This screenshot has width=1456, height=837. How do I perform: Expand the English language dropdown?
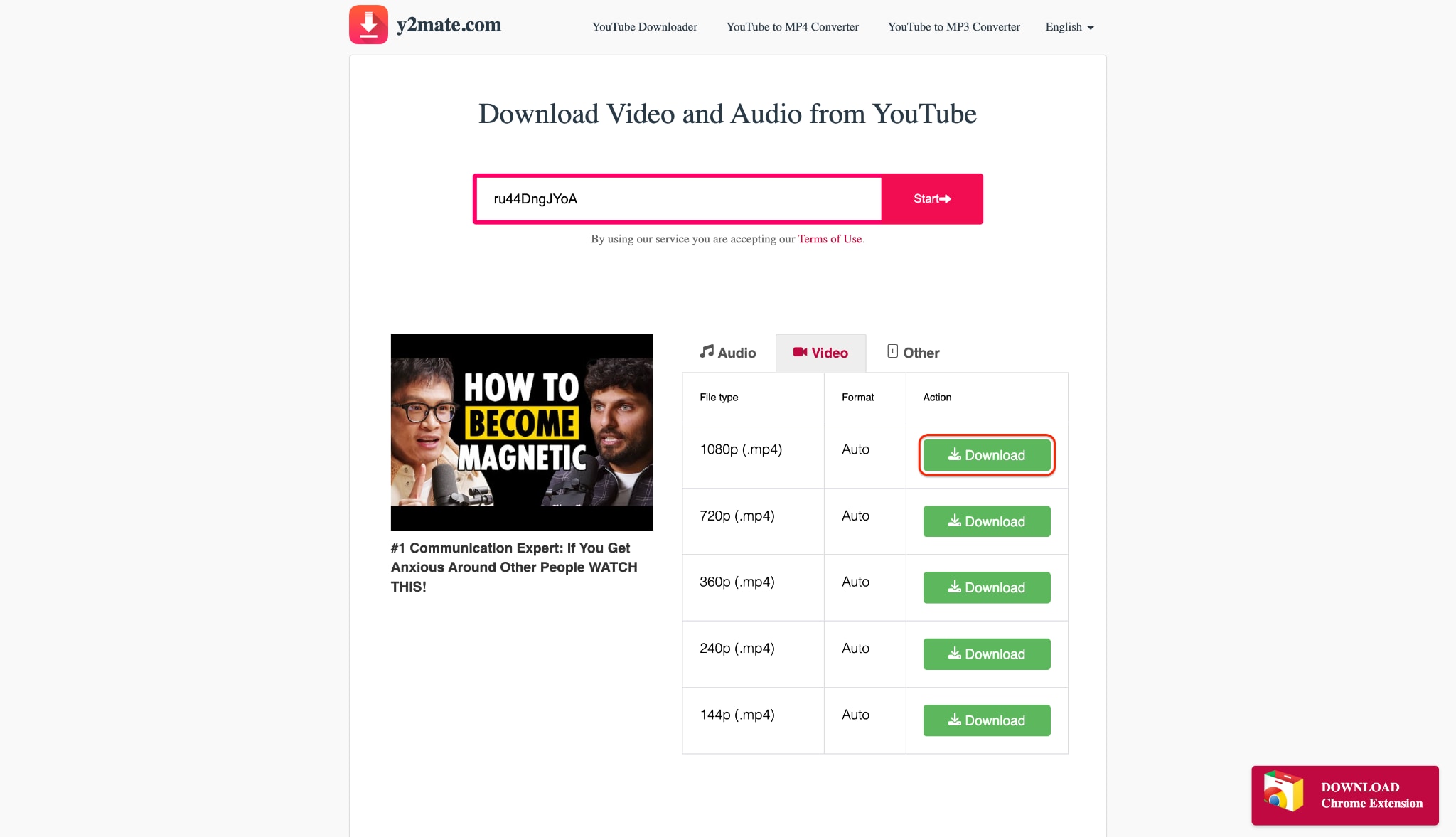1069,27
